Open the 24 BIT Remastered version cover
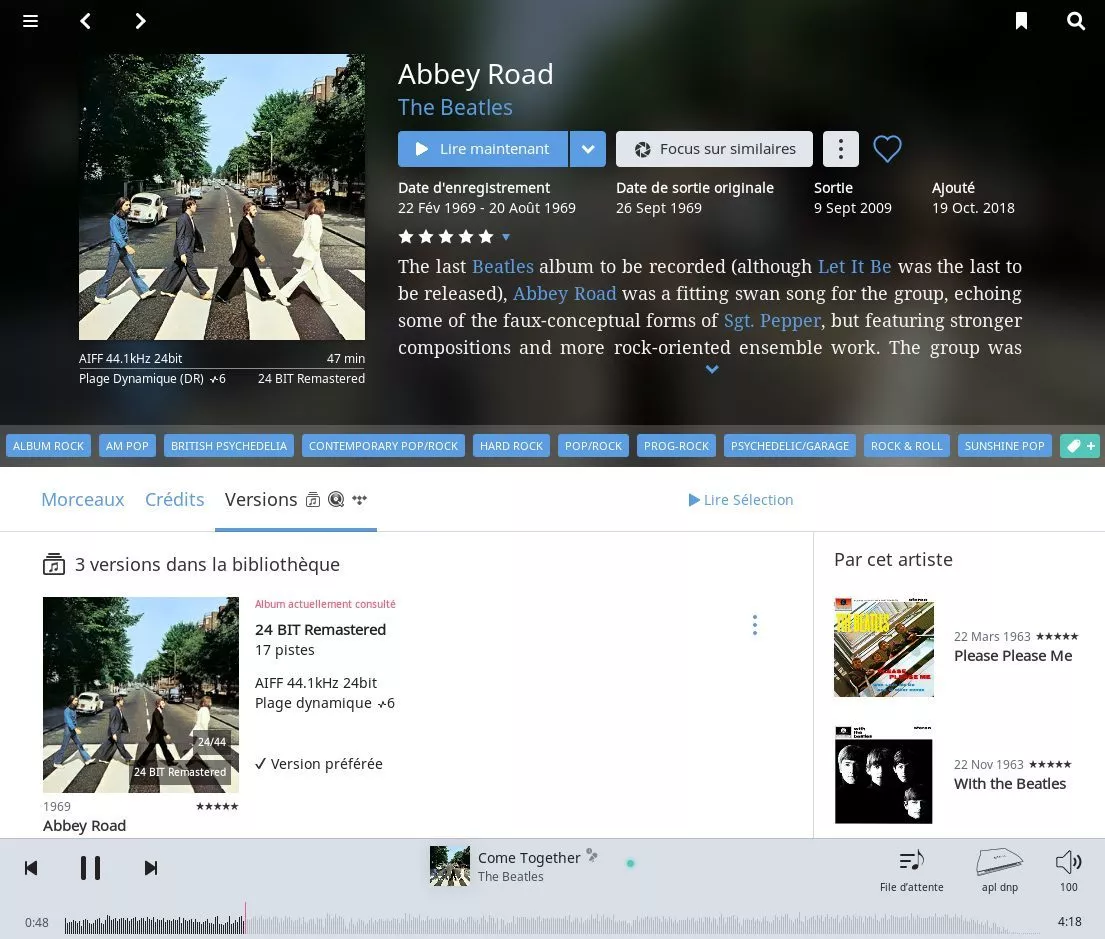The height and width of the screenshot is (939, 1105). (x=141, y=695)
